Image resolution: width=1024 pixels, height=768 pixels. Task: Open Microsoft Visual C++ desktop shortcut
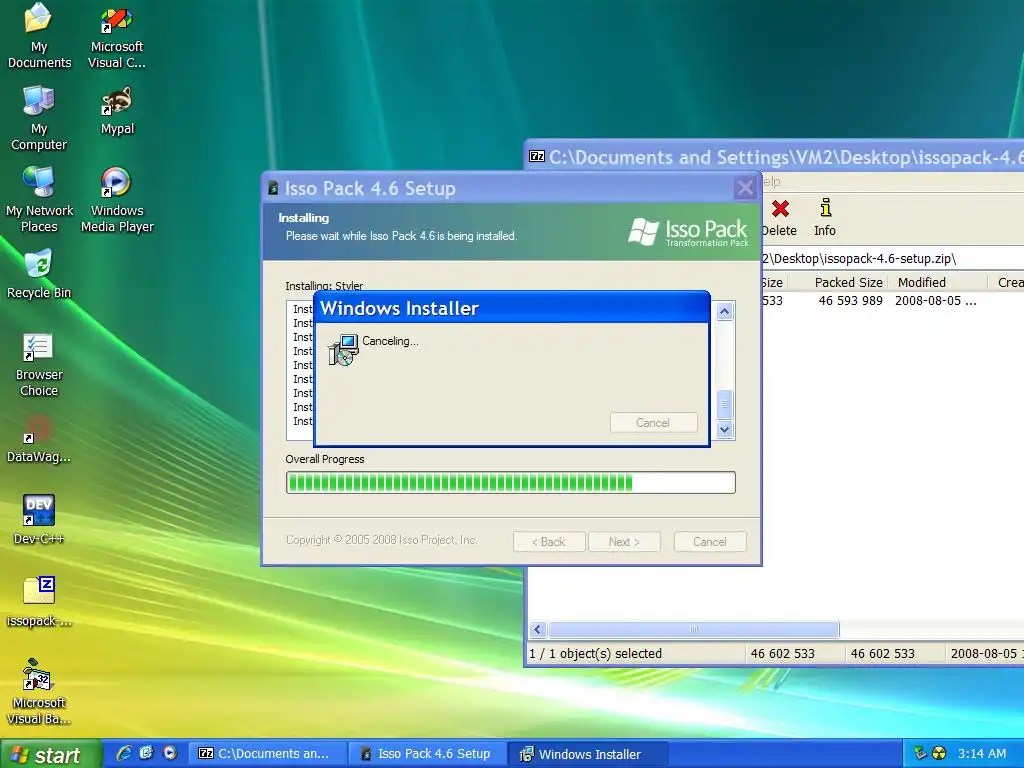point(117,38)
